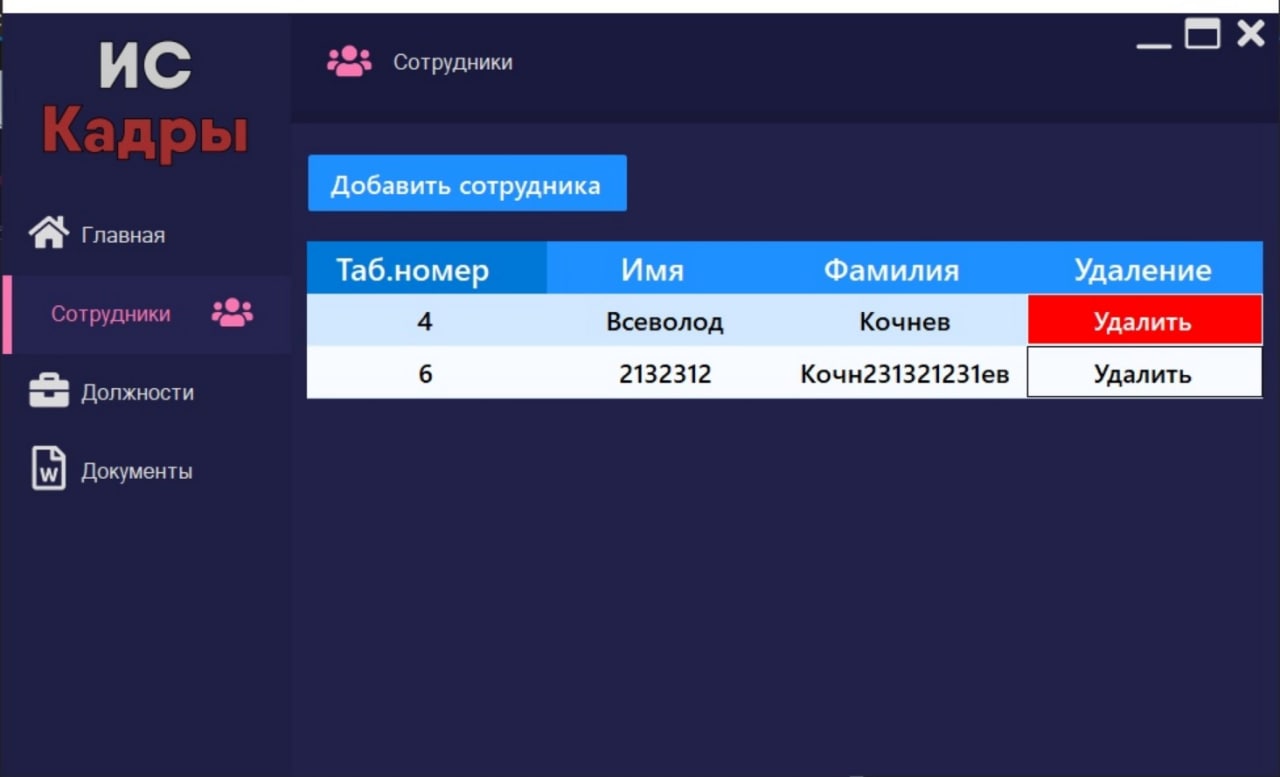Select the cell with tab number 6
The height and width of the screenshot is (777, 1280).
pos(426,374)
